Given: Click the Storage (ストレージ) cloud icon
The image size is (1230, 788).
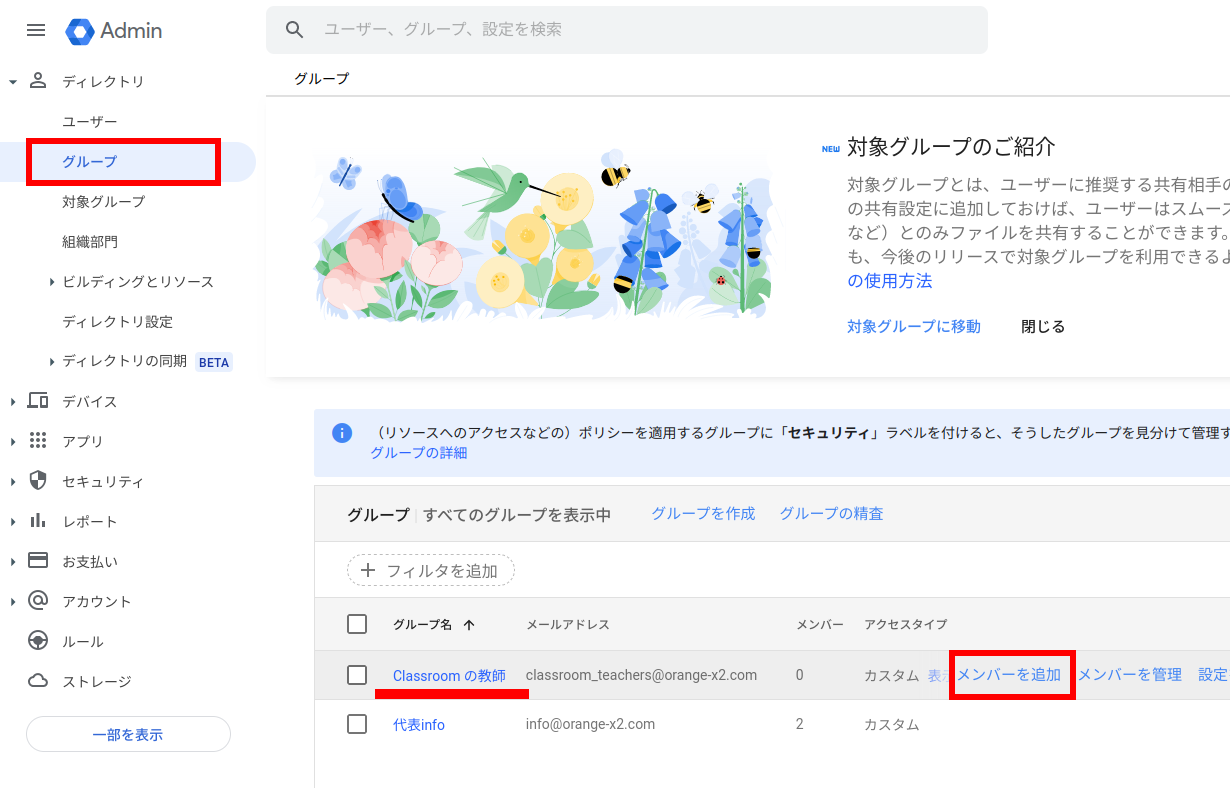Looking at the screenshot, I should 38,681.
